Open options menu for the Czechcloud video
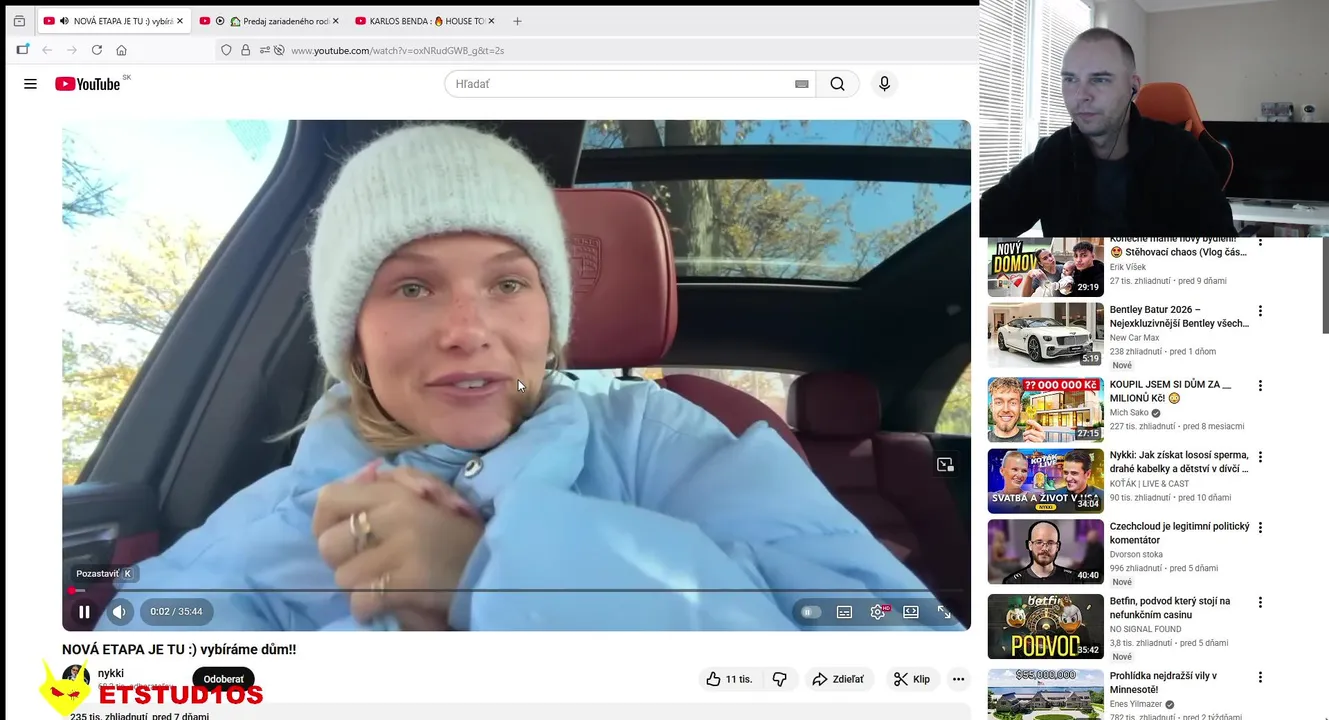Viewport: 1329px width, 720px height. 1260,528
